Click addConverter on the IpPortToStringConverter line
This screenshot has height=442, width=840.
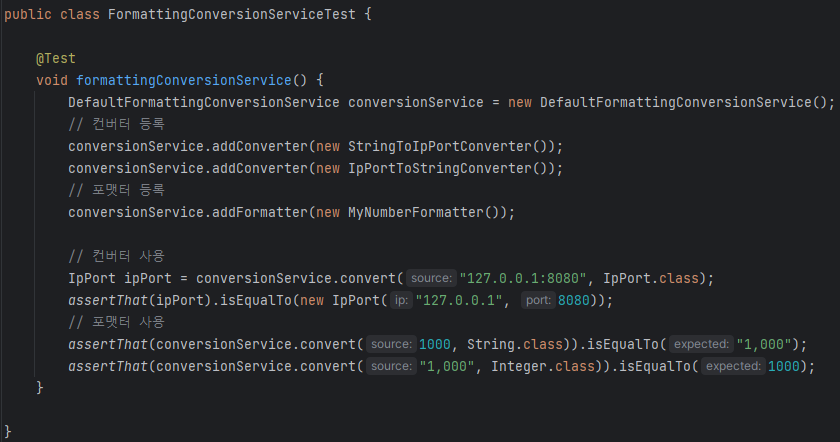pos(260,168)
